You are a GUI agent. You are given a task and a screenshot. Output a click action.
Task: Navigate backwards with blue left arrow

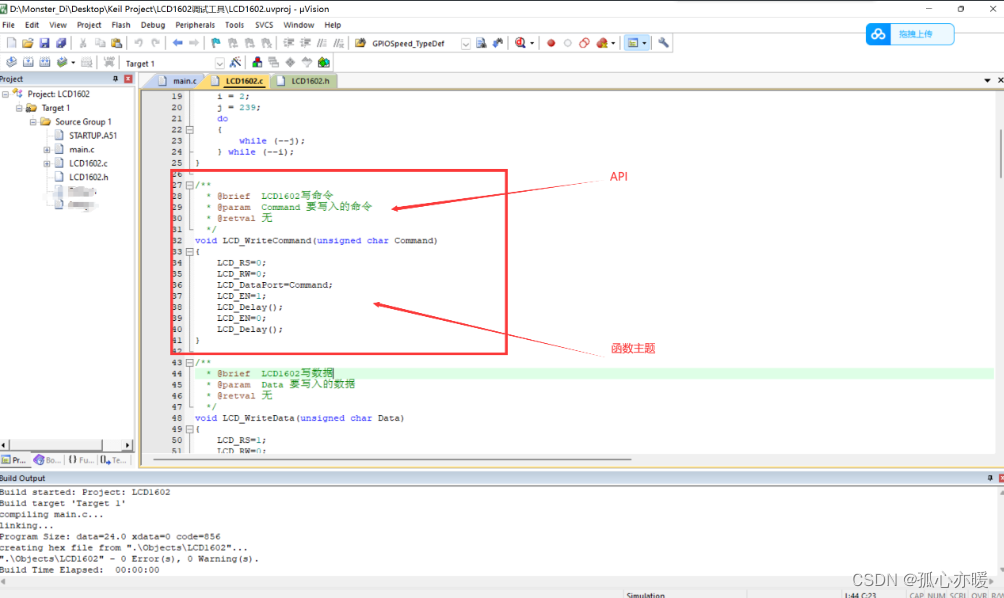click(x=177, y=43)
